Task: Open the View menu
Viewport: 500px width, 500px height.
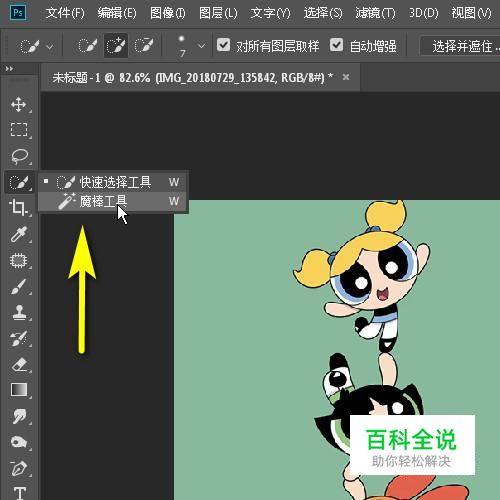Action: pyautogui.click(x=471, y=13)
